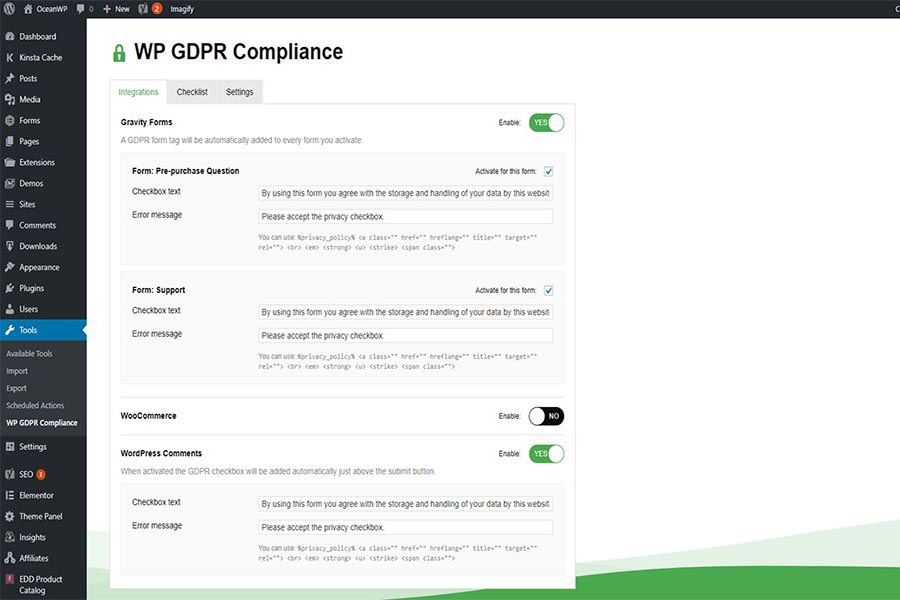Open the Yoast icon in admin bar
900x600 pixels.
click(x=143, y=9)
